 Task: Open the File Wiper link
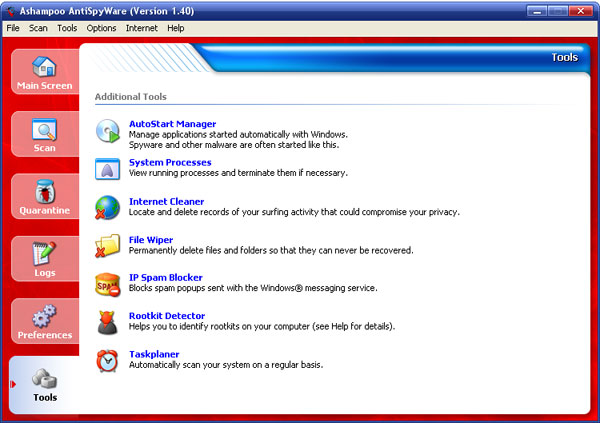(151, 240)
